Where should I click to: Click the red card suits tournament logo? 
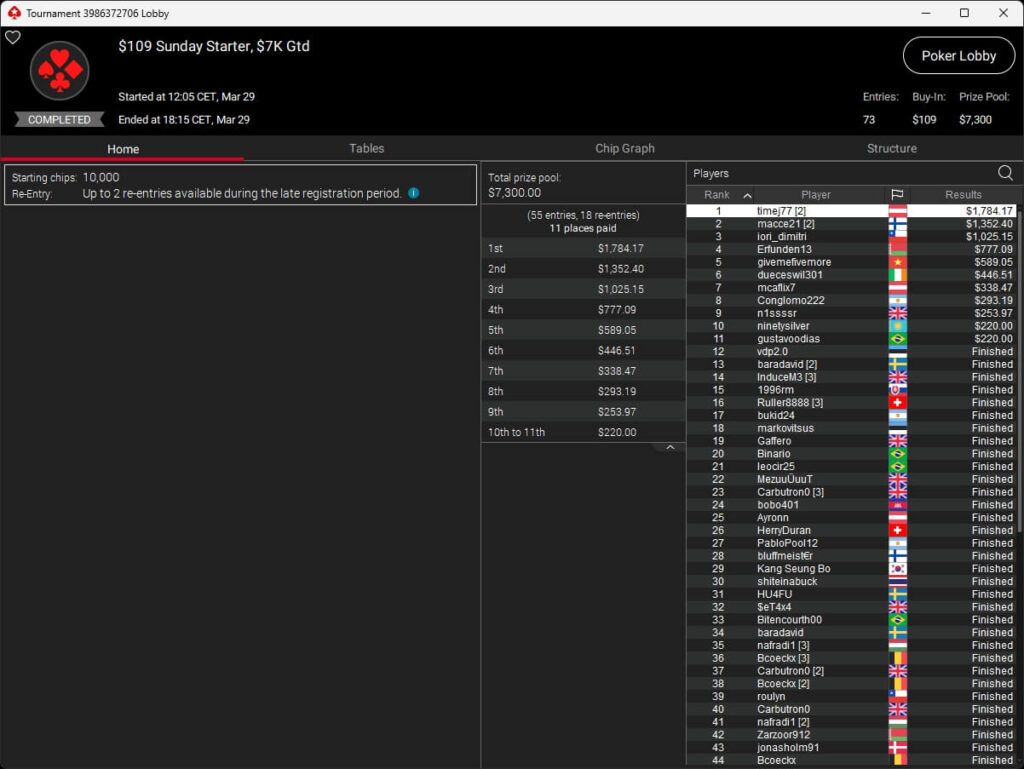coord(60,71)
